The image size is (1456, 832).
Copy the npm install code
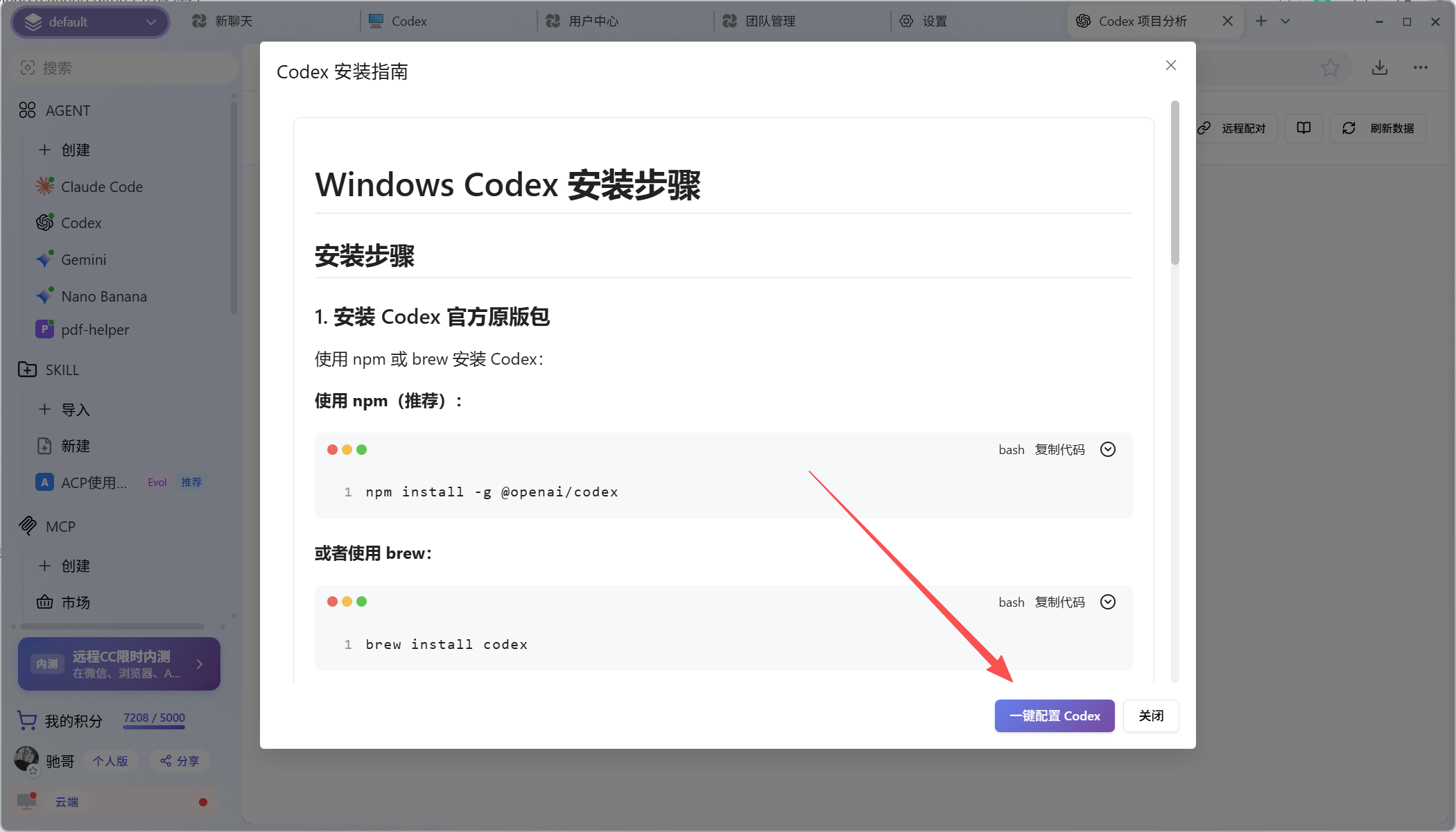pos(1059,449)
